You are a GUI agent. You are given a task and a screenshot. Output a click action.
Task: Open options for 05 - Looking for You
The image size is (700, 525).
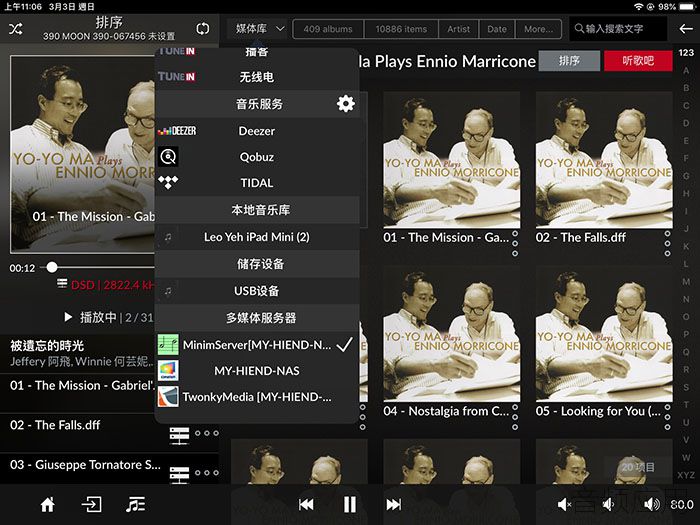667,417
